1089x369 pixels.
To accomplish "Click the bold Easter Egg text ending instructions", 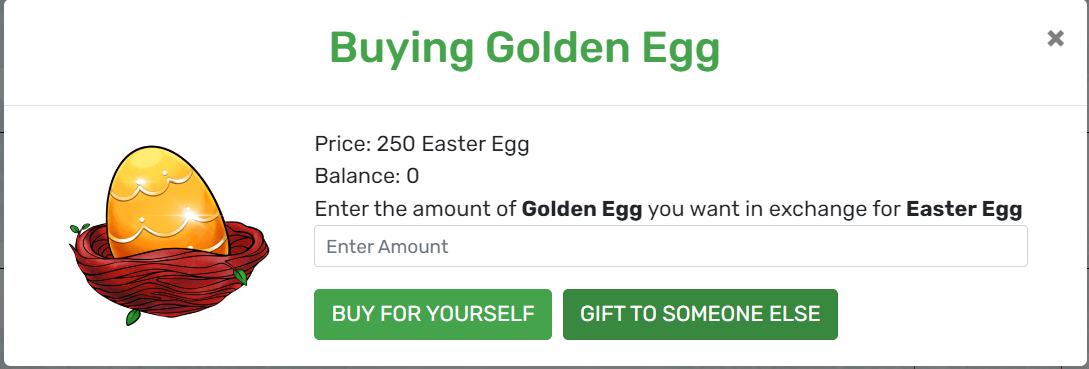I will [964, 209].
